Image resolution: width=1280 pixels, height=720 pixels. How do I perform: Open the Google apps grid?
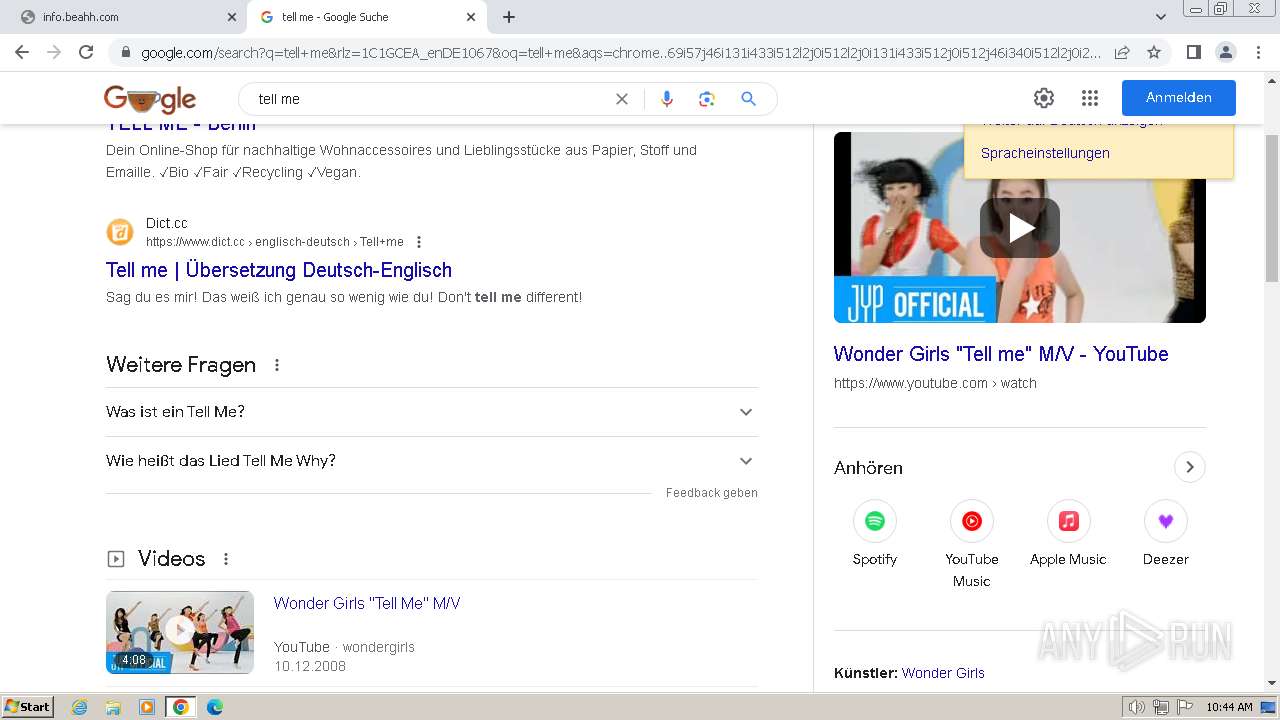(1090, 98)
